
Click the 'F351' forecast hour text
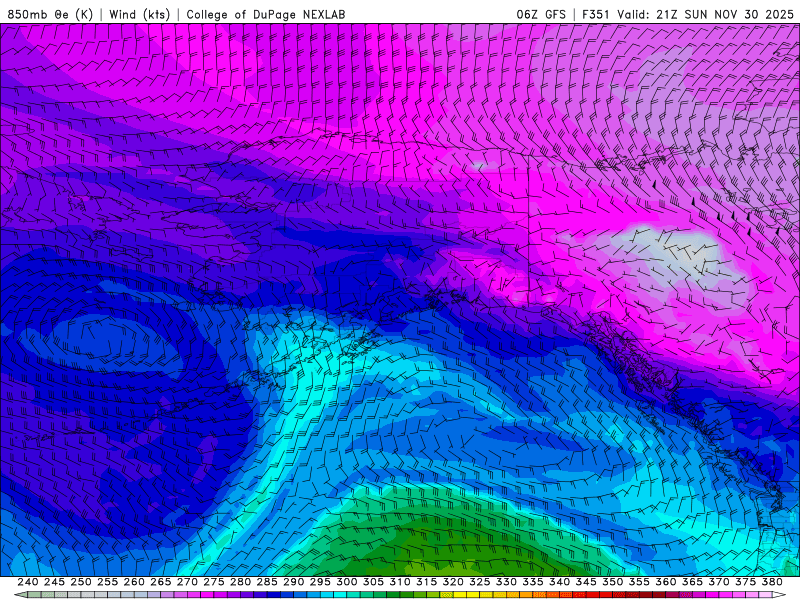596,15
